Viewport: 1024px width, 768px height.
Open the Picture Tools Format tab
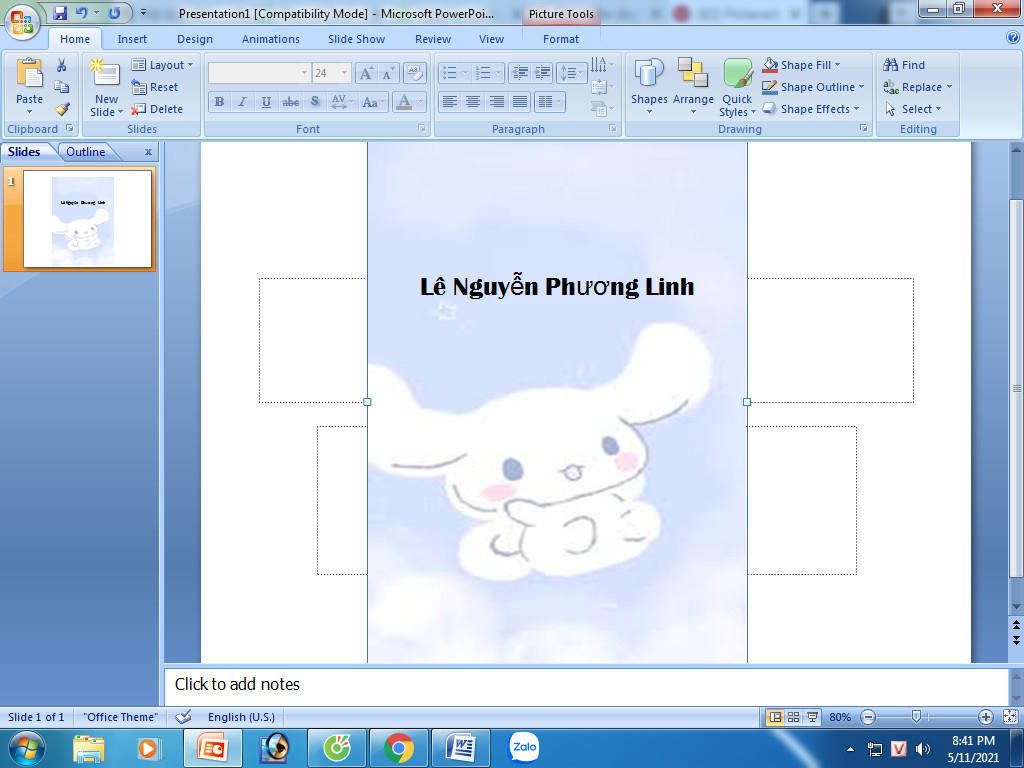click(560, 39)
